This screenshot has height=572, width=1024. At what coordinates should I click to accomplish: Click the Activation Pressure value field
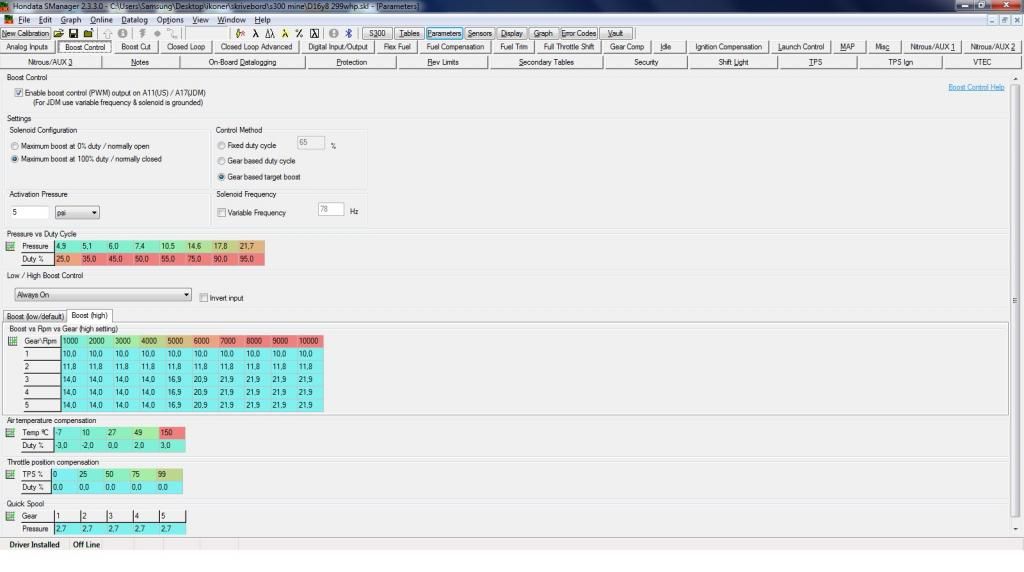point(29,213)
